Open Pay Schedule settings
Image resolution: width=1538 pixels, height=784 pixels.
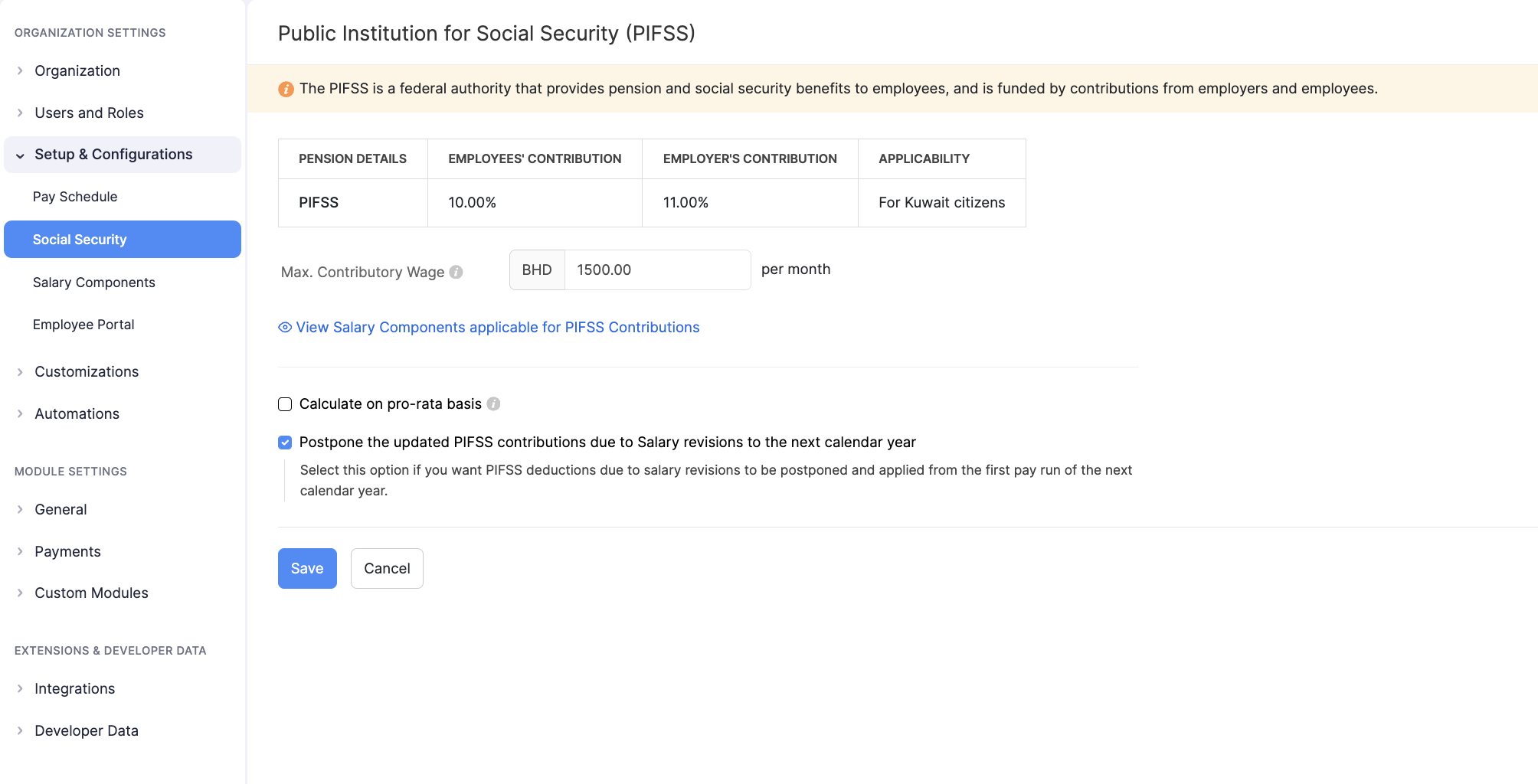pyautogui.click(x=75, y=197)
